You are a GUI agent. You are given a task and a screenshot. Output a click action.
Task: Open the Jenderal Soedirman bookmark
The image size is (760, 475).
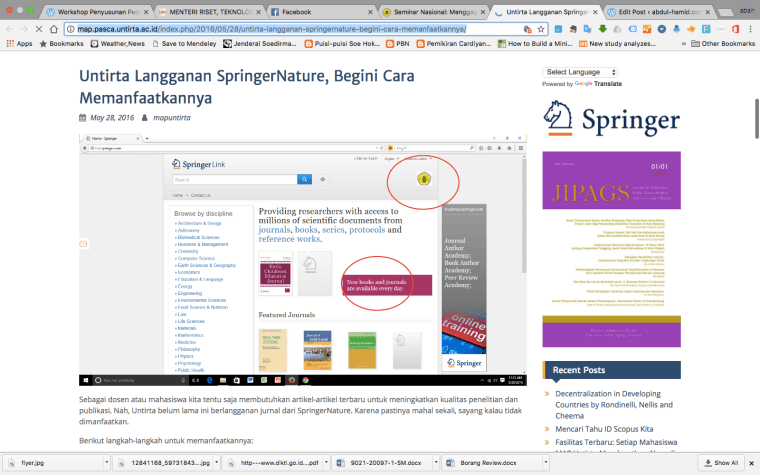point(260,44)
